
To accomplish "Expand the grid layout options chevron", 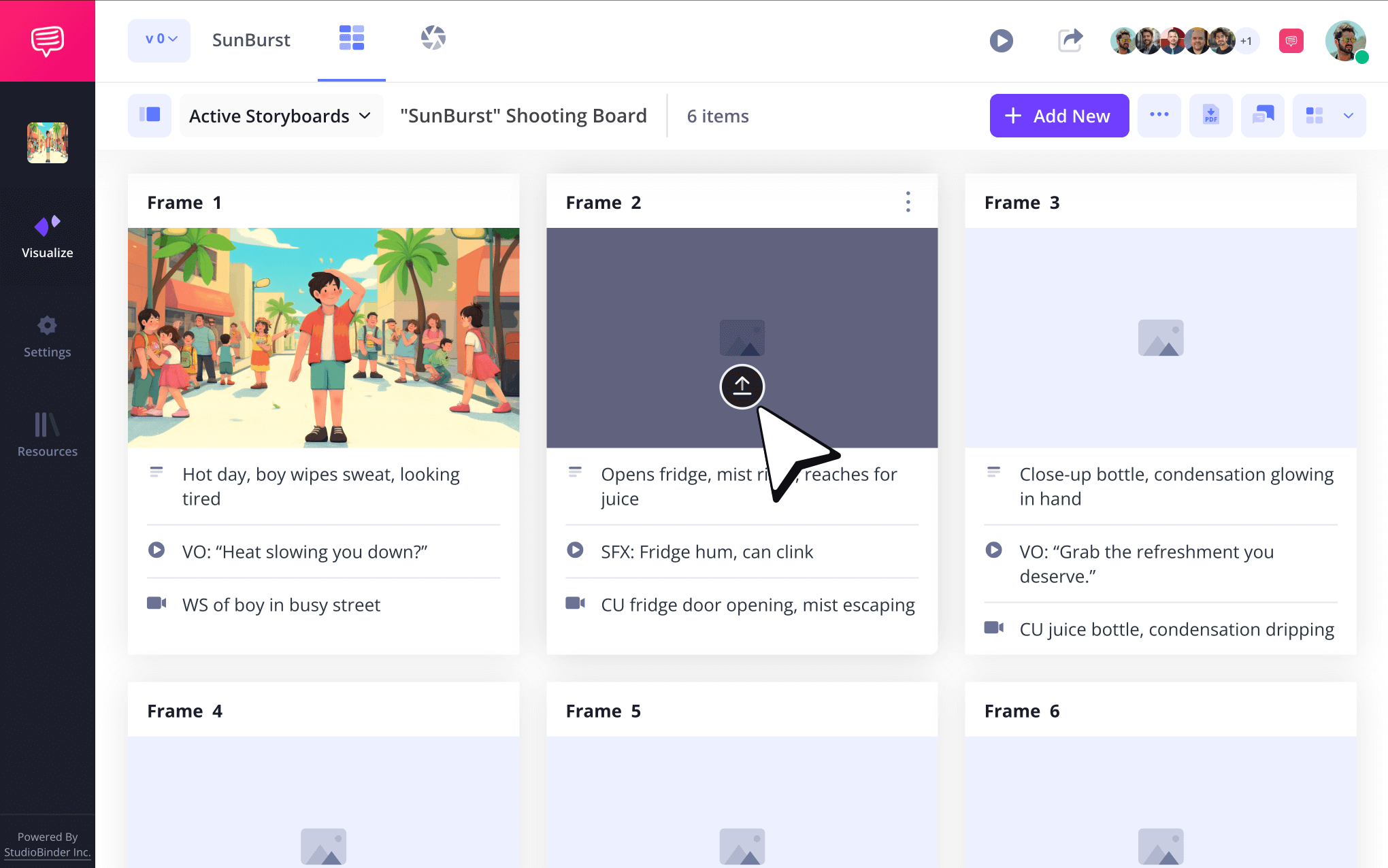I will coord(1349,116).
